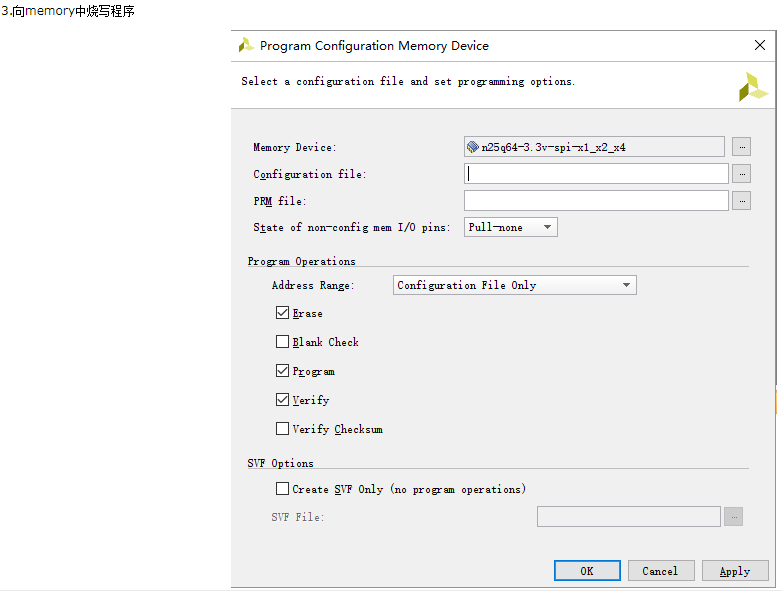Image resolution: width=782 pixels, height=591 pixels.
Task: Browse for Memory Device with ellipsis button
Action: [x=741, y=146]
